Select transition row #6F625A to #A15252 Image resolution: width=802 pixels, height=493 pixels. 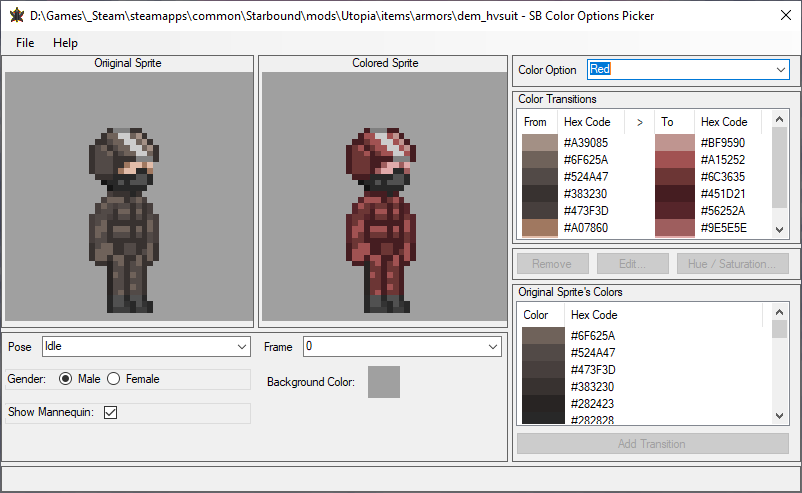click(644, 160)
